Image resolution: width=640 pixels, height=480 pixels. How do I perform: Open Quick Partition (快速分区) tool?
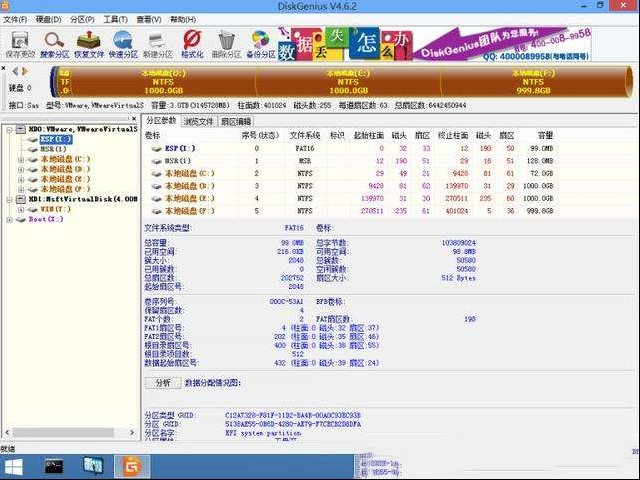[x=123, y=44]
